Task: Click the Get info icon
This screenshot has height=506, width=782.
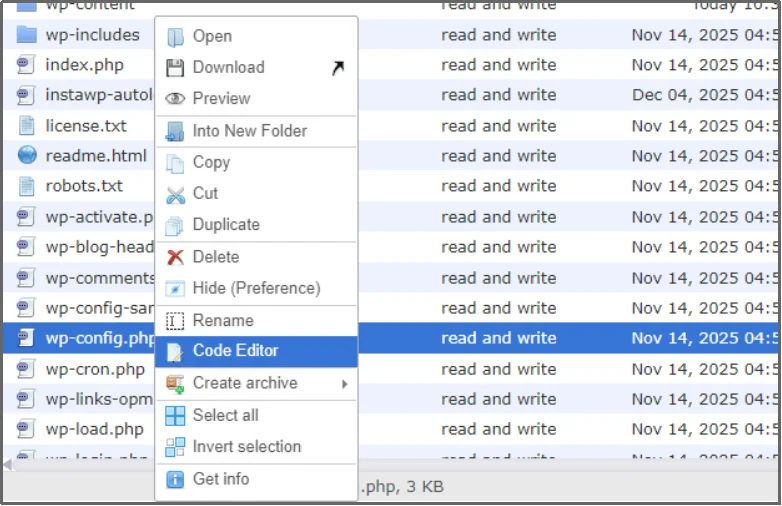Action: coord(175,480)
